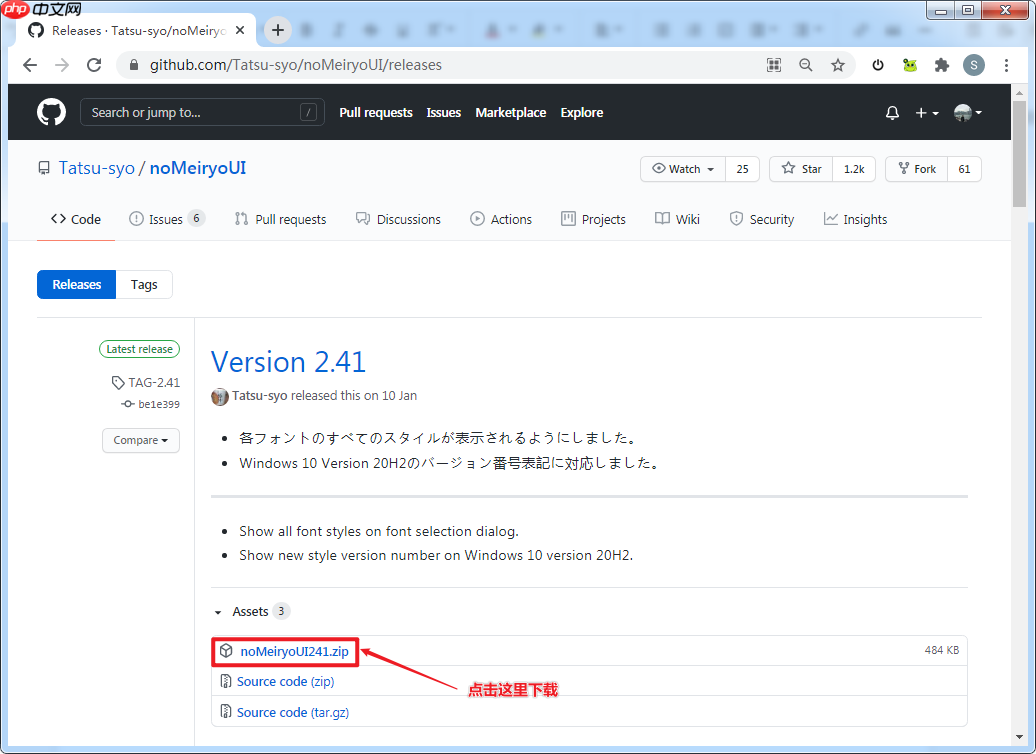The image size is (1036, 754).
Task: Reload the page using the refresh icon
Action: pyautogui.click(x=94, y=64)
